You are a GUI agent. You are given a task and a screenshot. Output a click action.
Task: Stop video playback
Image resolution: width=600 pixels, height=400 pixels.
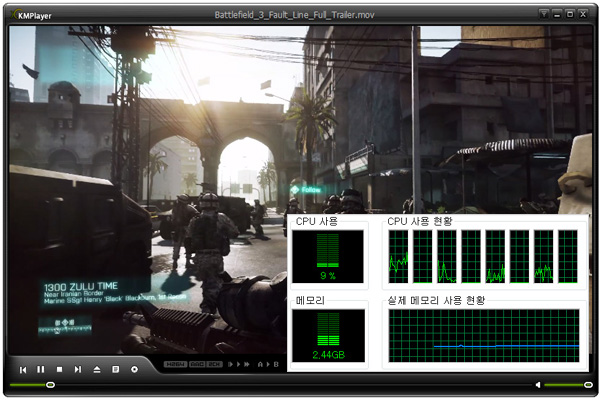59,369
